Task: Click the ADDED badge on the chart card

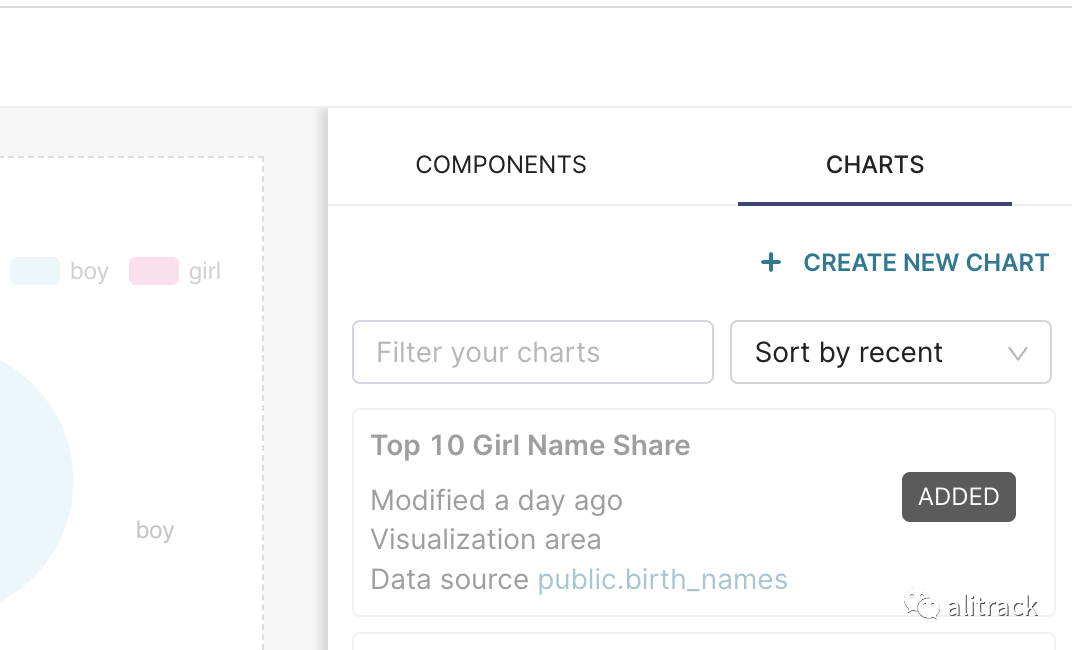Action: point(958,497)
